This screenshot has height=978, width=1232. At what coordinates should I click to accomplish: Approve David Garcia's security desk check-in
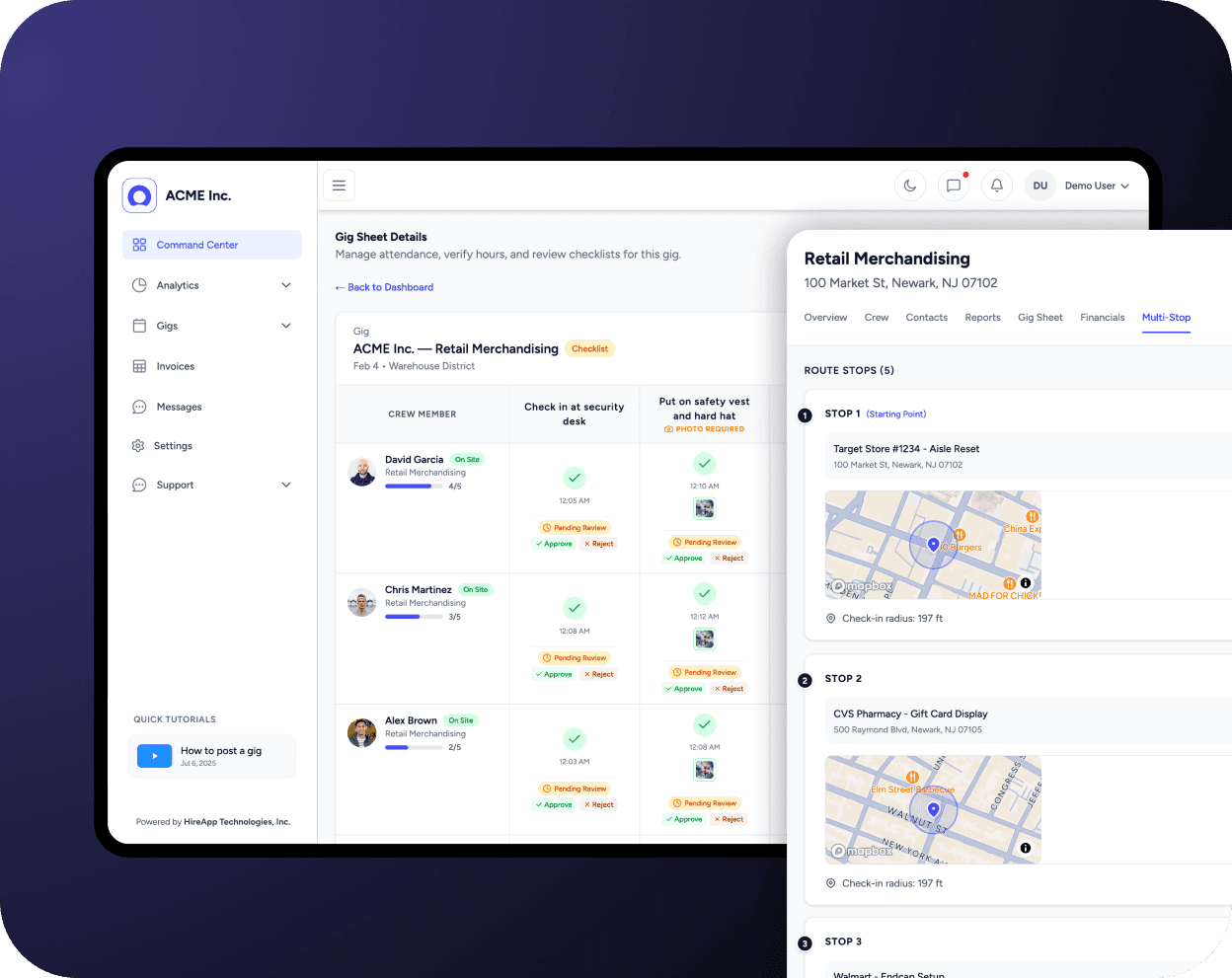[x=554, y=544]
